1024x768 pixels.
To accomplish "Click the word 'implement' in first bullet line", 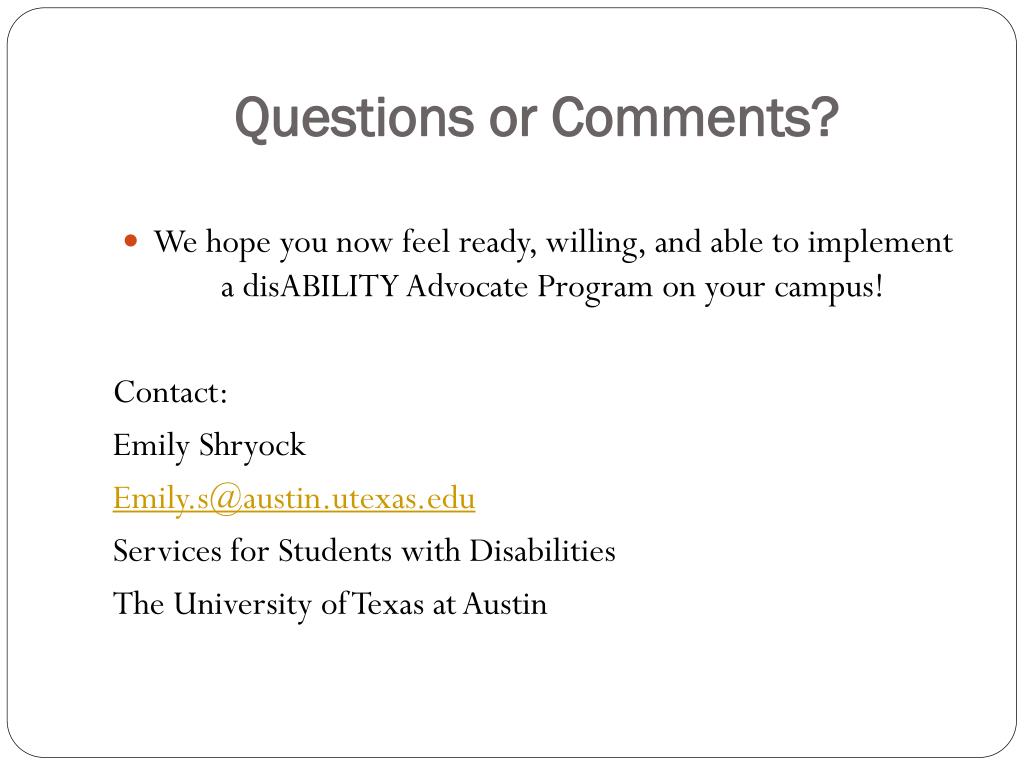I will (x=880, y=244).
